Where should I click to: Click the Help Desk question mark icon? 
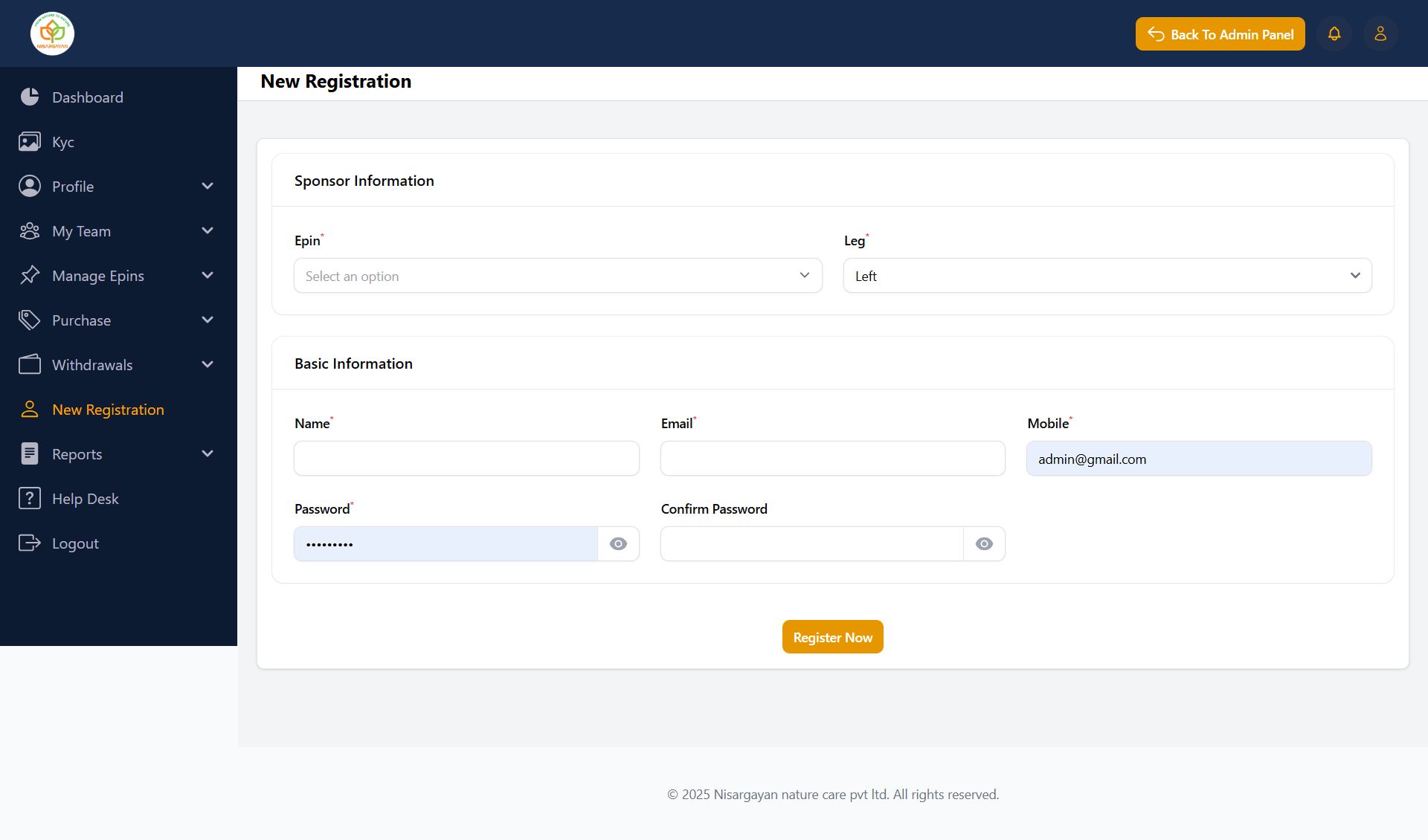(x=30, y=498)
